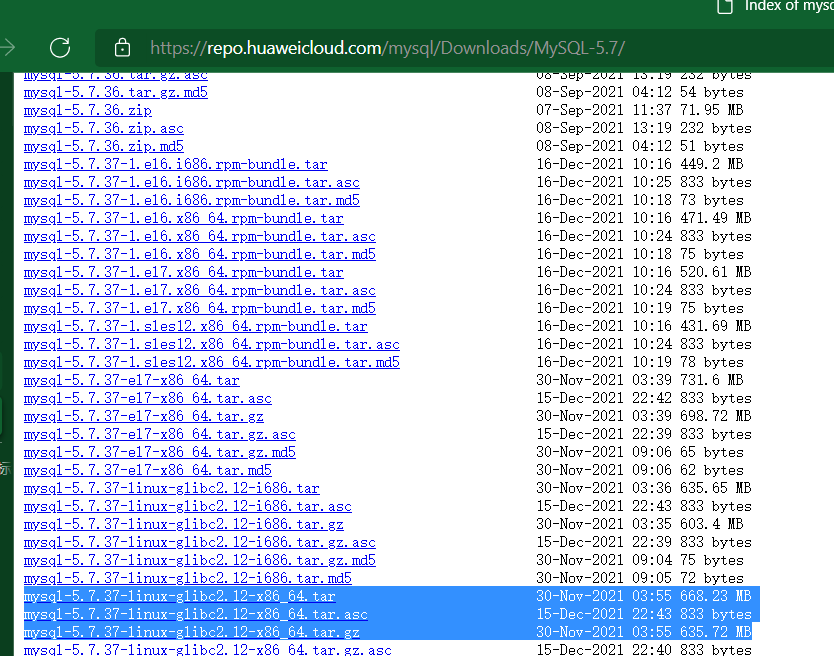The height and width of the screenshot is (656, 834).
Task: Open mysql-5.7.37-1.sles12.x86_64.rpm-bundle.tar.md5 link
Action: [x=212, y=362]
